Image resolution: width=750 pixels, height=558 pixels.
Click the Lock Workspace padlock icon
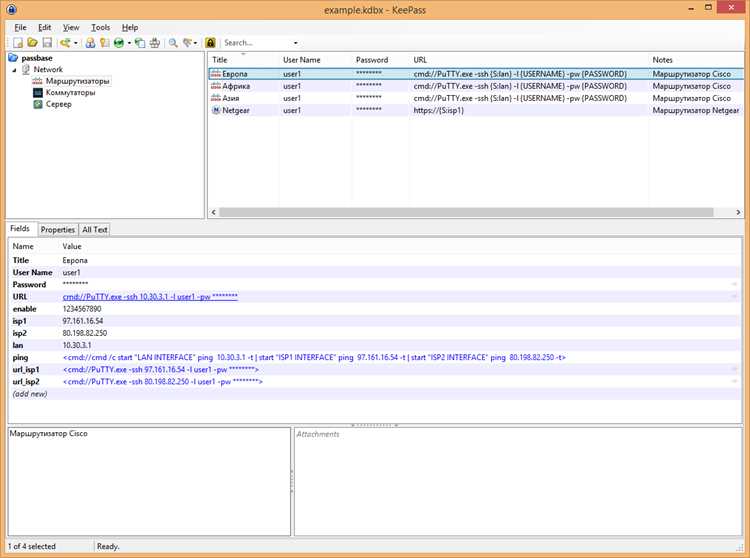point(210,43)
